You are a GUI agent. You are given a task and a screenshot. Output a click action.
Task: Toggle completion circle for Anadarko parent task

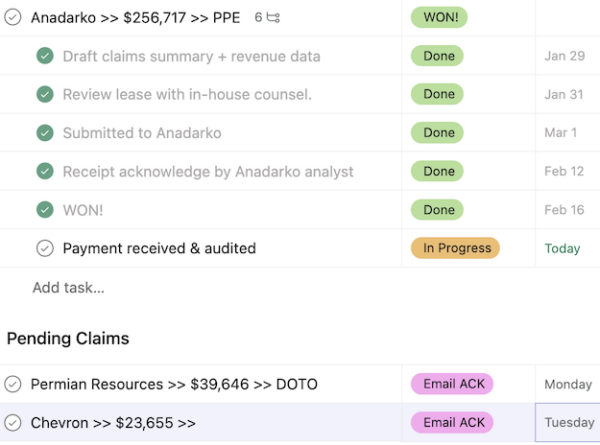pyautogui.click(x=13, y=17)
